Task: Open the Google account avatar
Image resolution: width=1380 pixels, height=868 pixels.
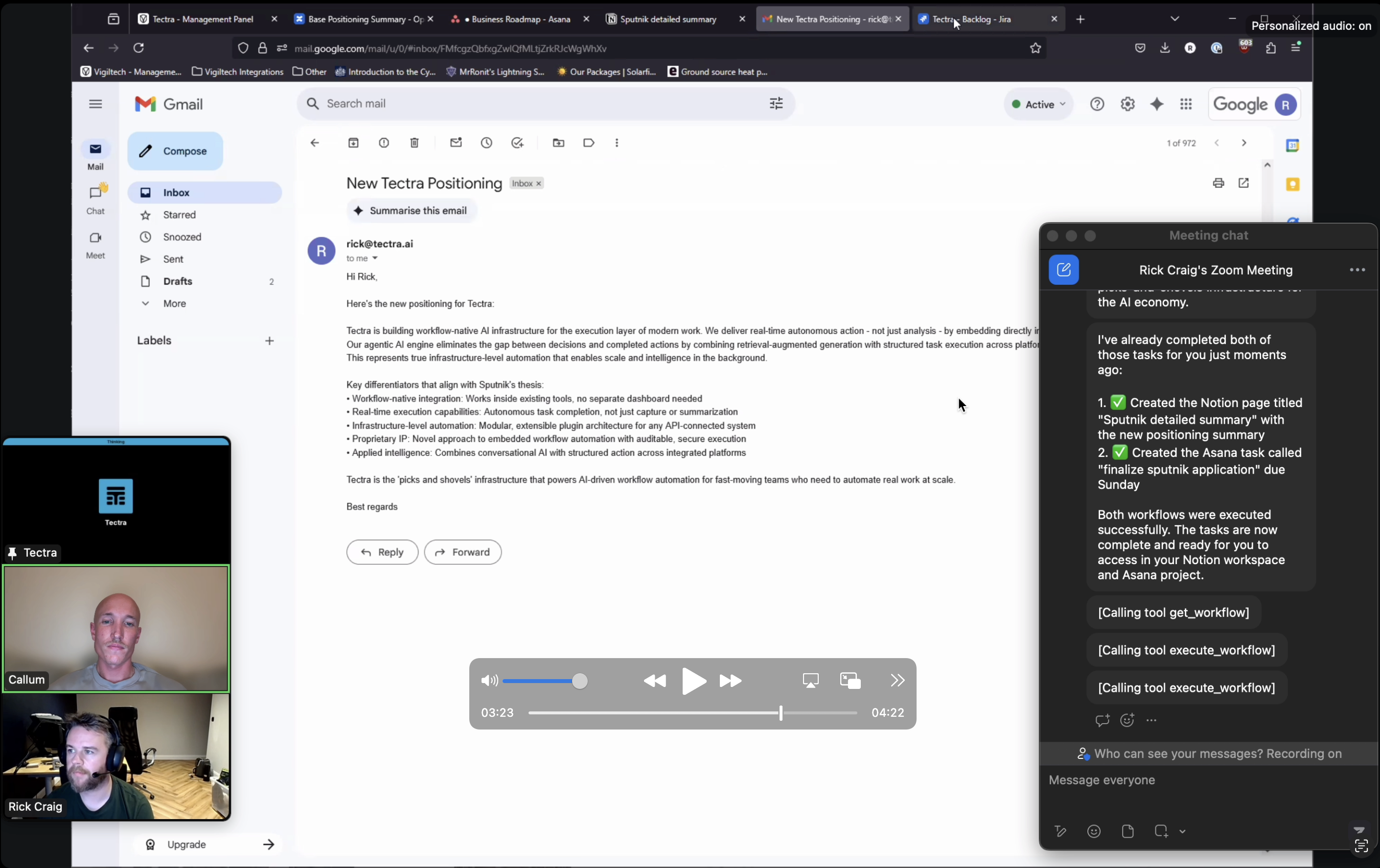Action: (1286, 105)
